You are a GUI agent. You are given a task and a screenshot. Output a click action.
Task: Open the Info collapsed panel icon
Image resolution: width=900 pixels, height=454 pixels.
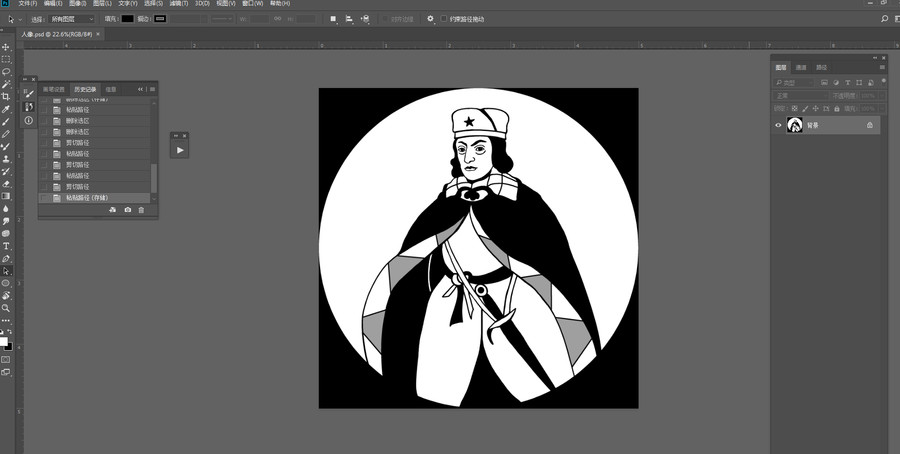coord(29,121)
